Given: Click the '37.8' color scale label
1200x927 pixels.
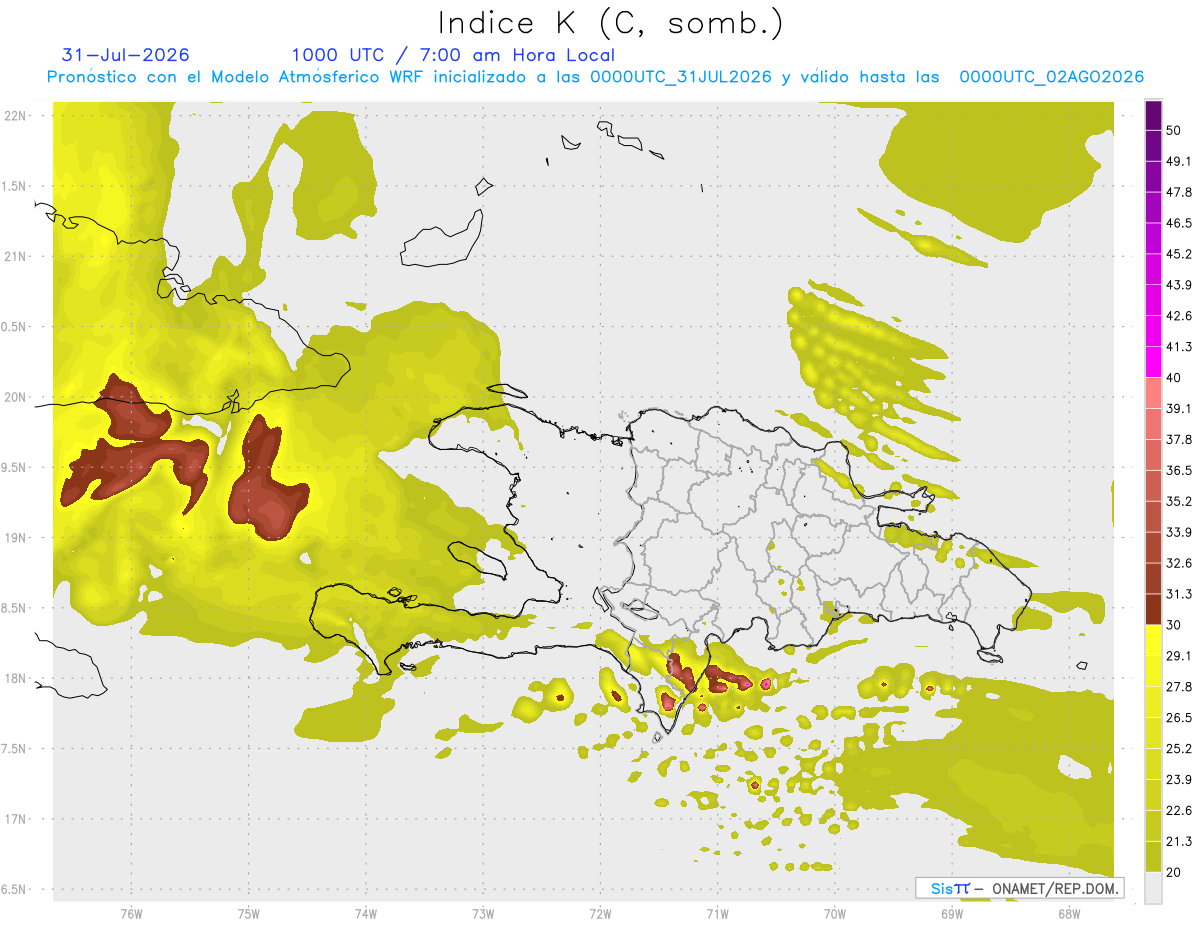Looking at the screenshot, I should click(1179, 439).
